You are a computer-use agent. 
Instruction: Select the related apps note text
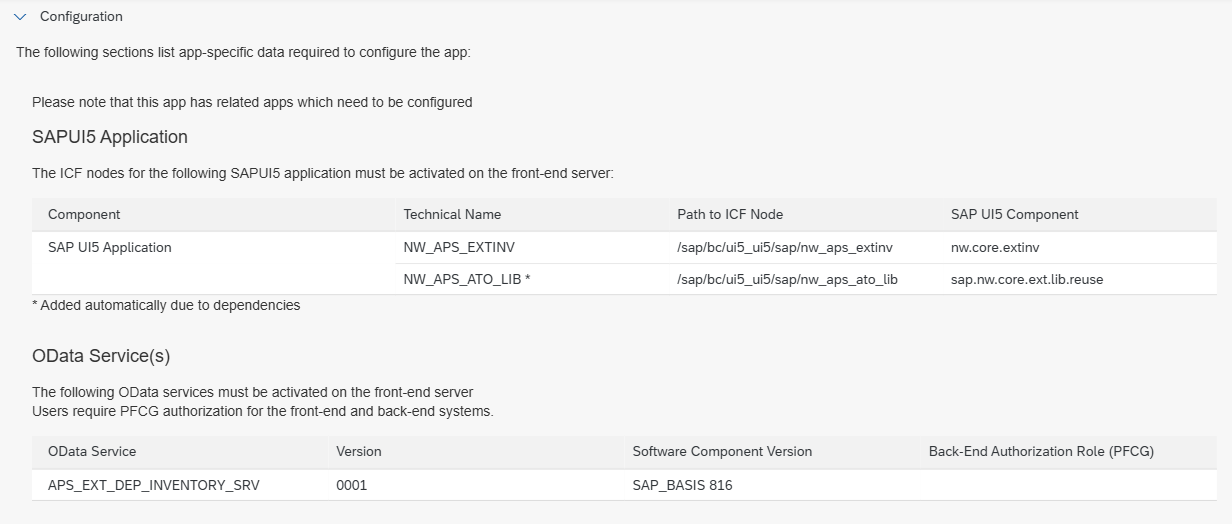click(x=252, y=102)
